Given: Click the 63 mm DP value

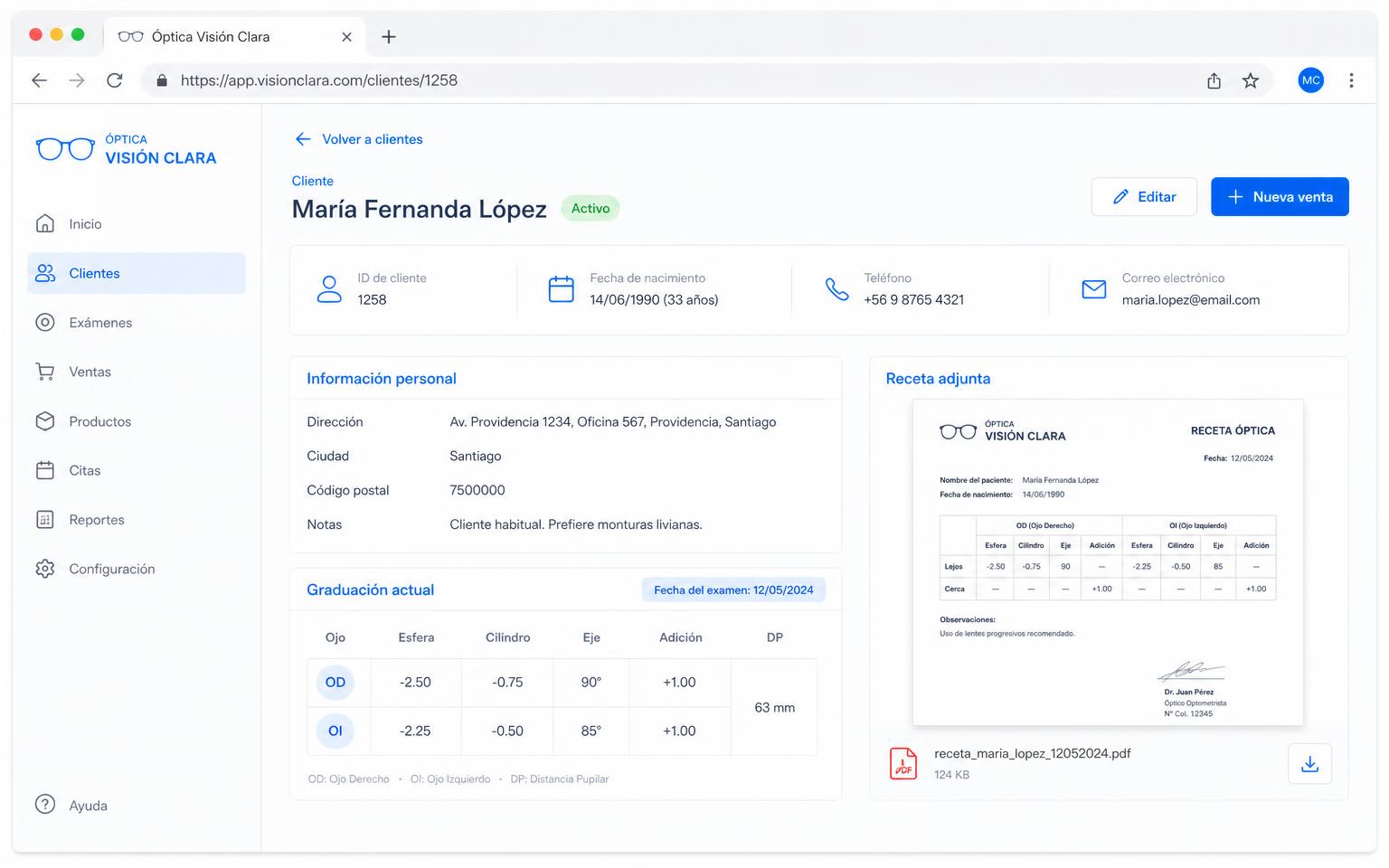Looking at the screenshot, I should click(x=775, y=708).
